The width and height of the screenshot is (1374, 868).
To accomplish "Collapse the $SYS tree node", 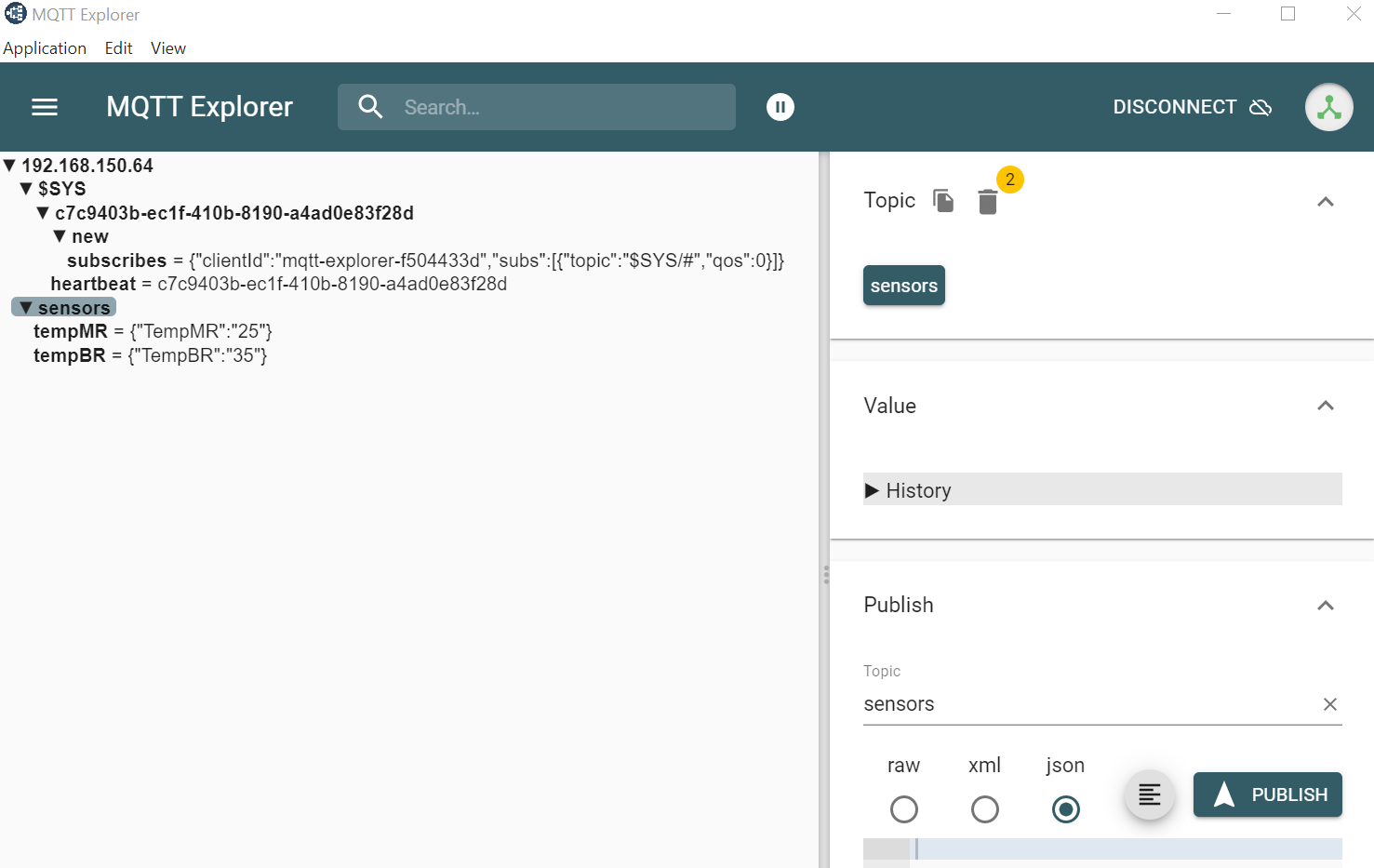I will click(x=27, y=189).
